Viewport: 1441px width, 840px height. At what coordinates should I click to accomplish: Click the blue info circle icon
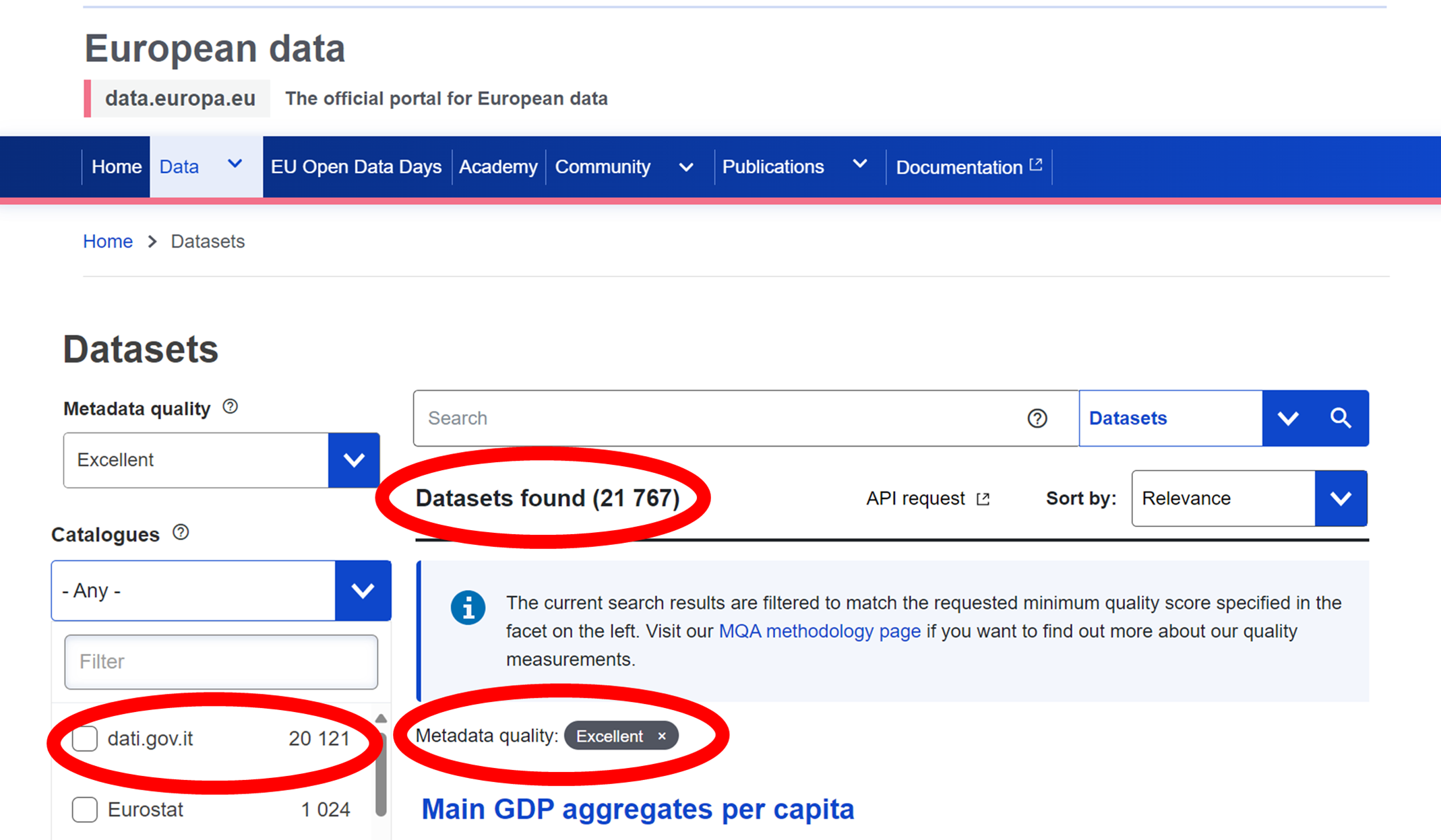[x=468, y=608]
